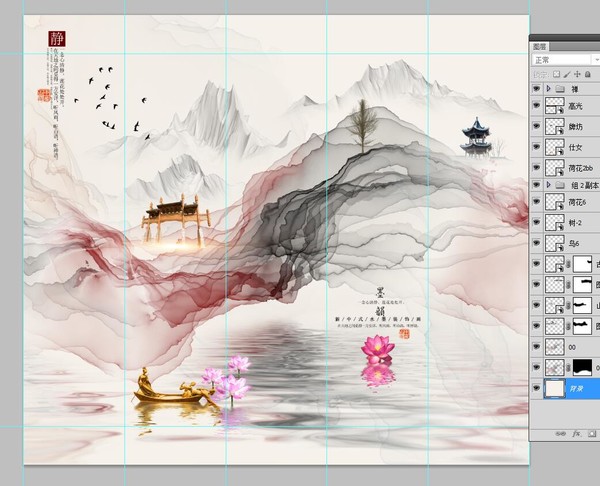Toggle the eye icon for 树-2 layer
Screen dimensions: 600x486
(x=536, y=222)
